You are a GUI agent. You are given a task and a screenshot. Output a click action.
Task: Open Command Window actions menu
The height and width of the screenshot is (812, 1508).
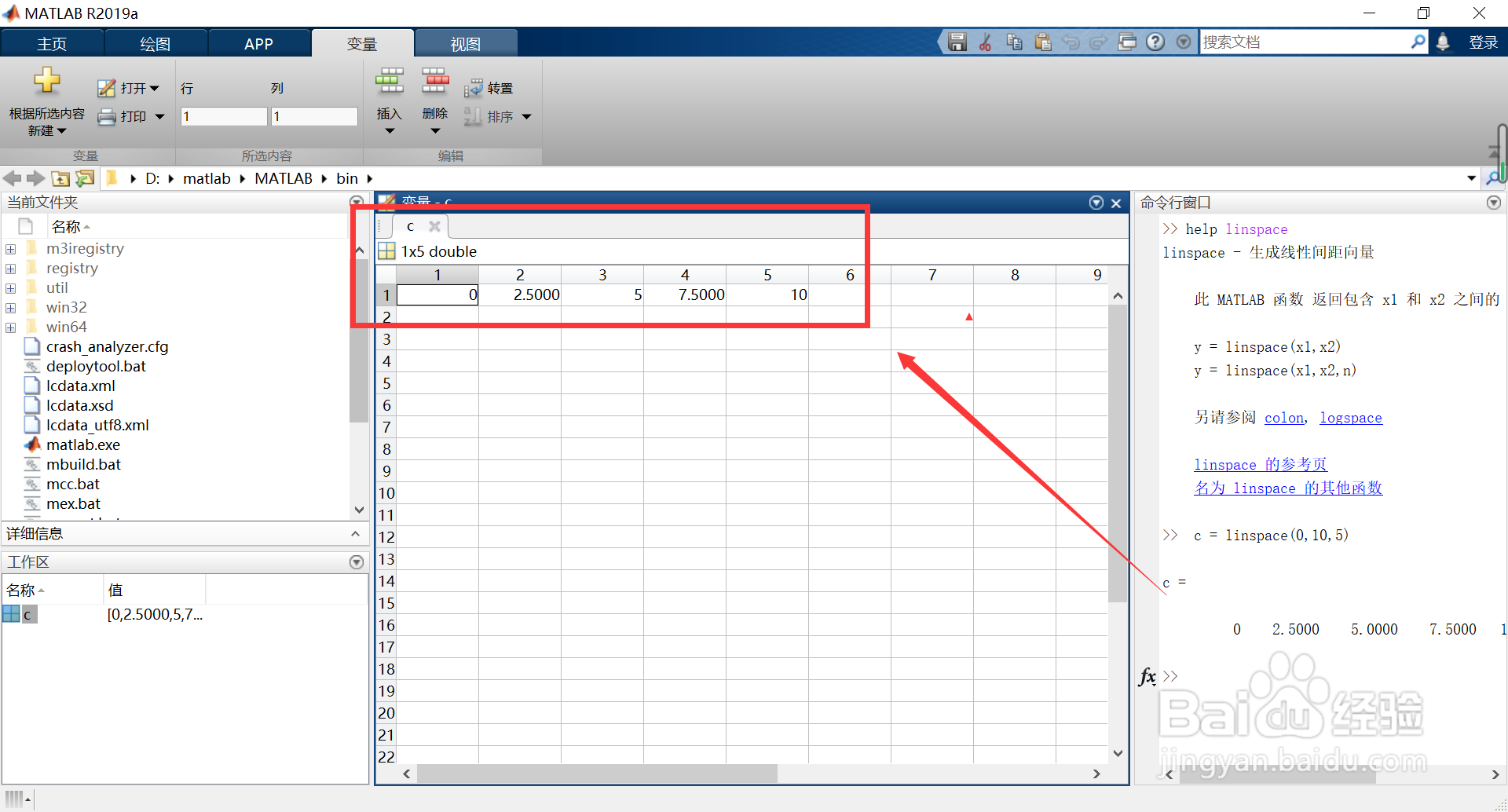[x=1494, y=203]
